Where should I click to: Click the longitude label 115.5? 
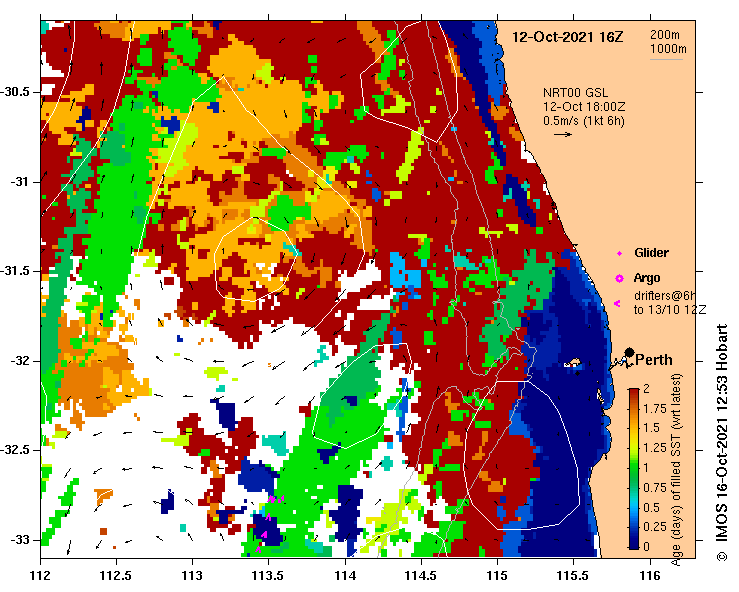[573, 576]
